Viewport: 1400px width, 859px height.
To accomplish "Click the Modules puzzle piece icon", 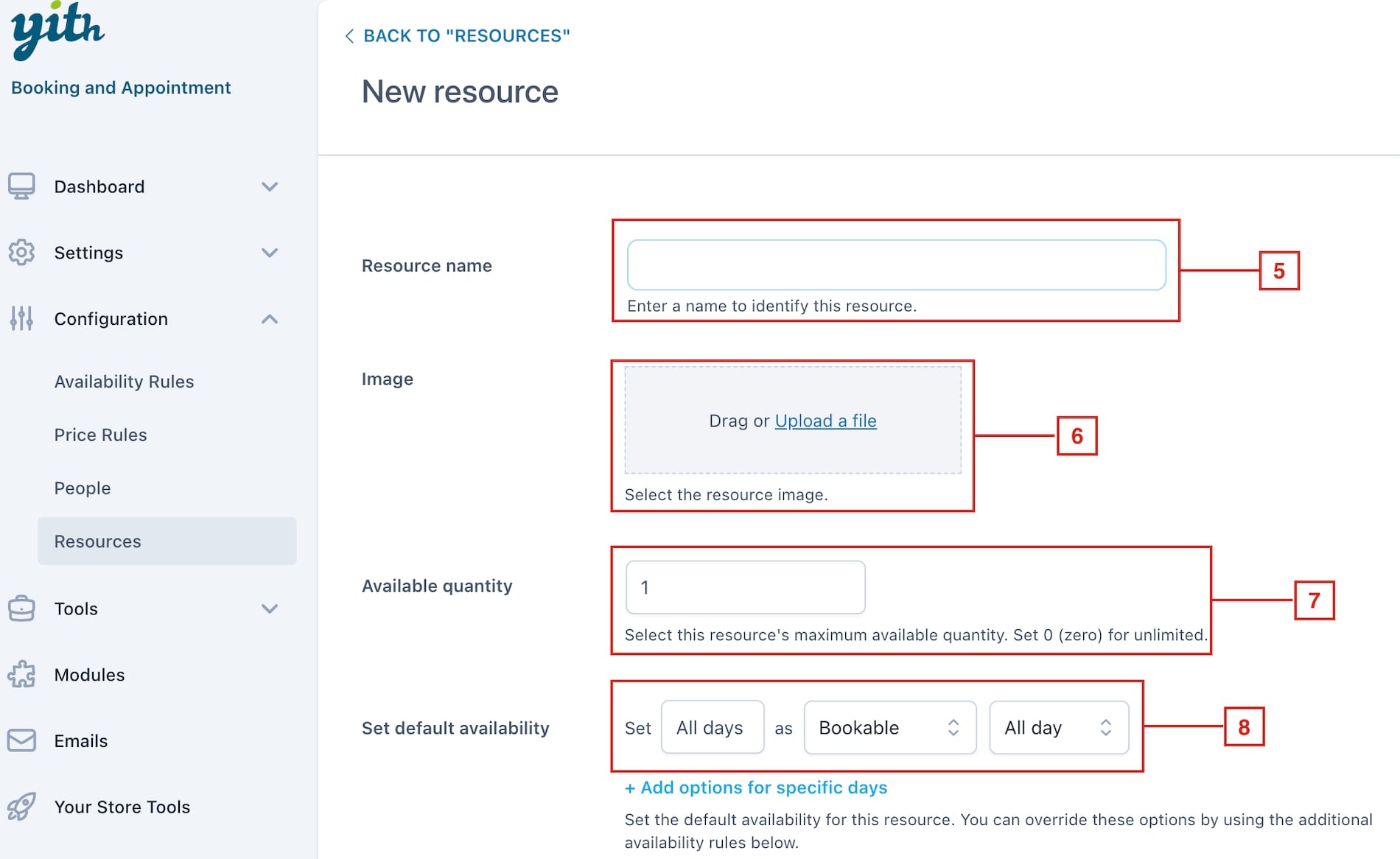I will pyautogui.click(x=21, y=675).
